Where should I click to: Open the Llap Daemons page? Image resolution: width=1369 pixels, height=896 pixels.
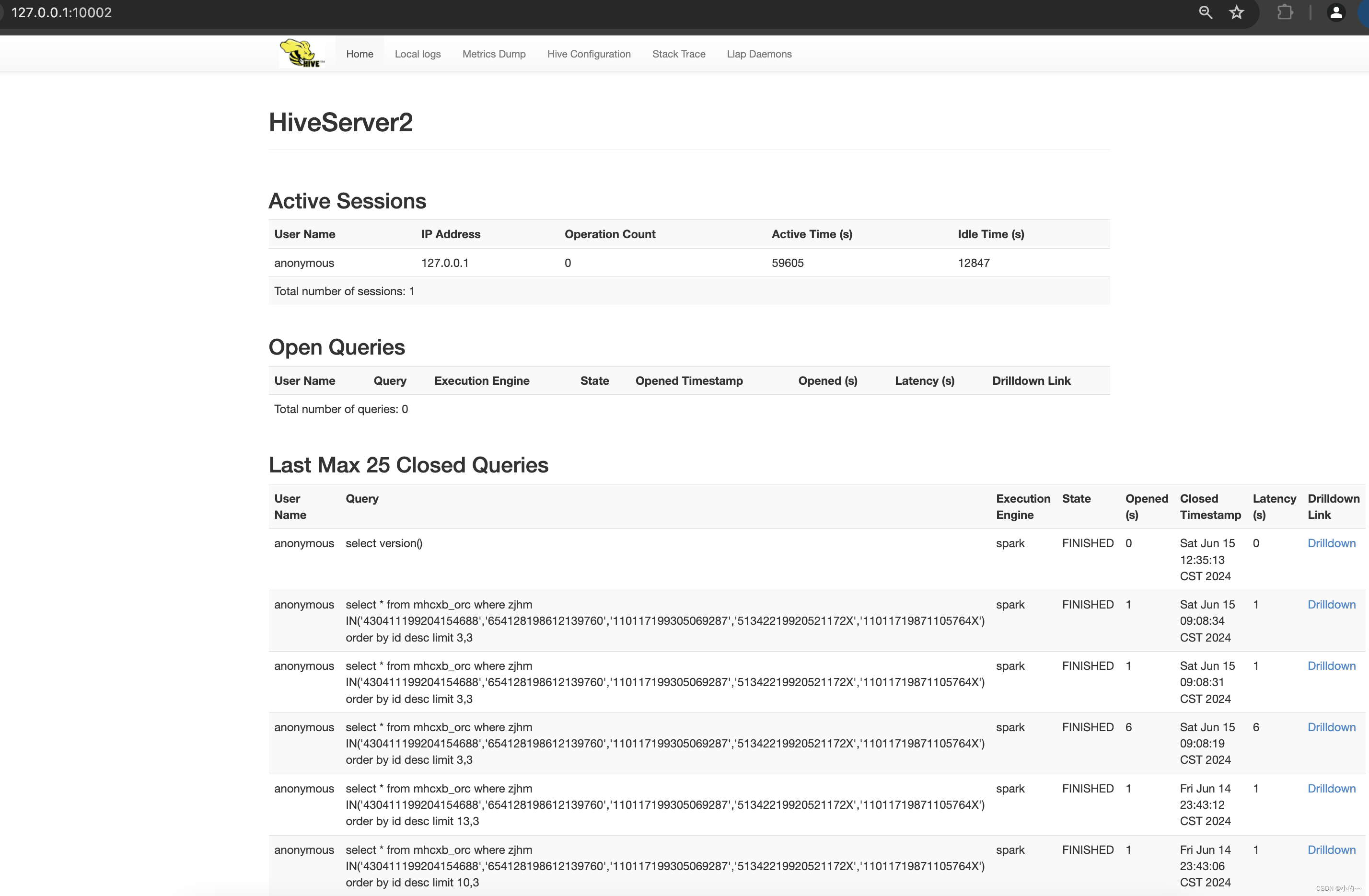pyautogui.click(x=758, y=54)
